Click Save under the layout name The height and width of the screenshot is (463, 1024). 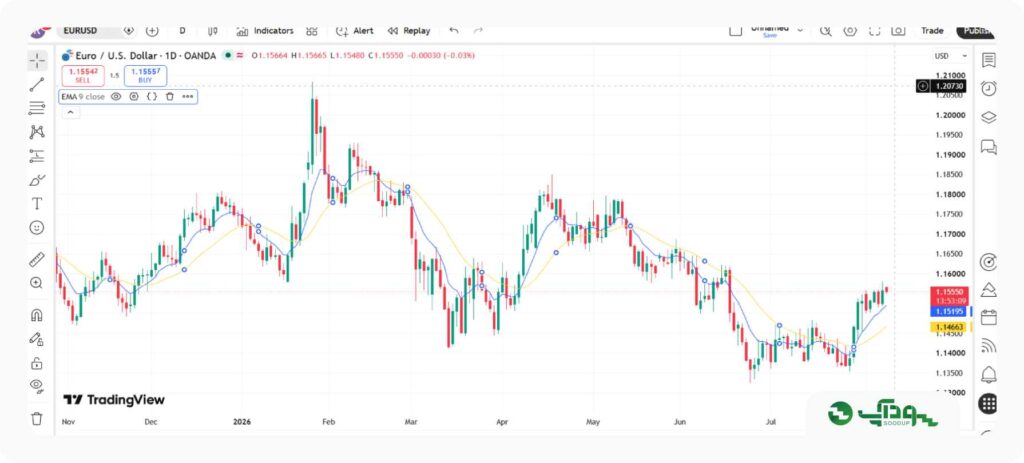pyautogui.click(x=769, y=36)
